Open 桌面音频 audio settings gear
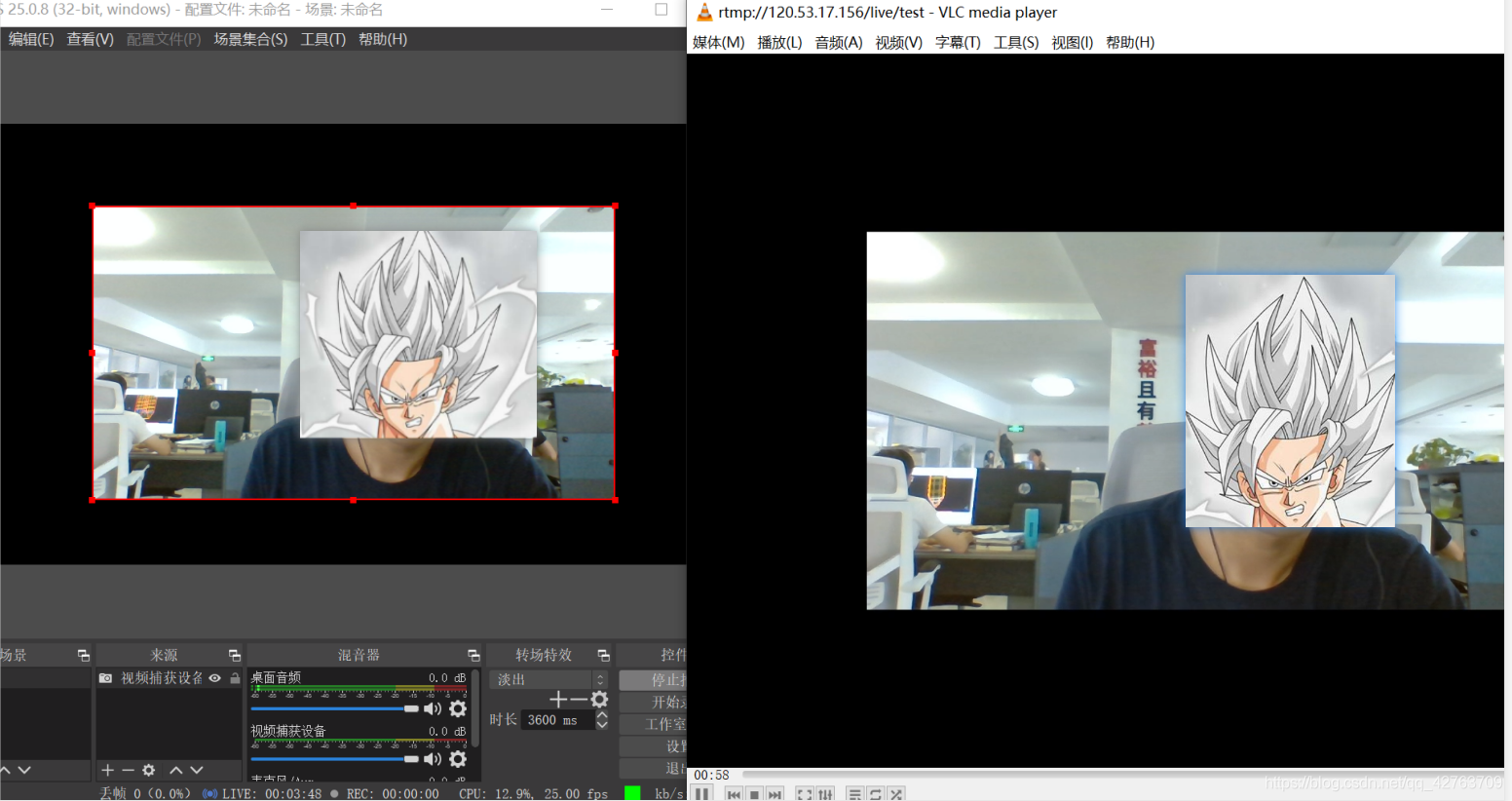Image resolution: width=1512 pixels, height=801 pixels. click(458, 708)
